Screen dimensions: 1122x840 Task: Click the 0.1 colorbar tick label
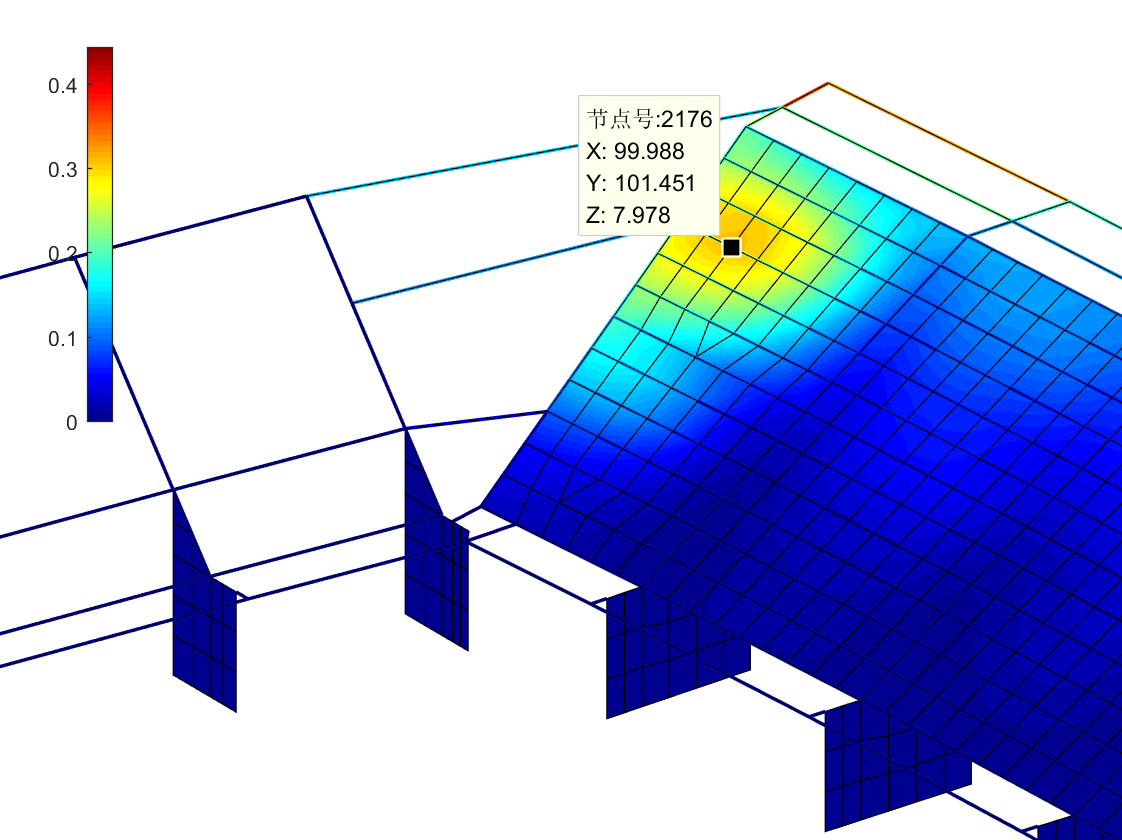[62, 338]
